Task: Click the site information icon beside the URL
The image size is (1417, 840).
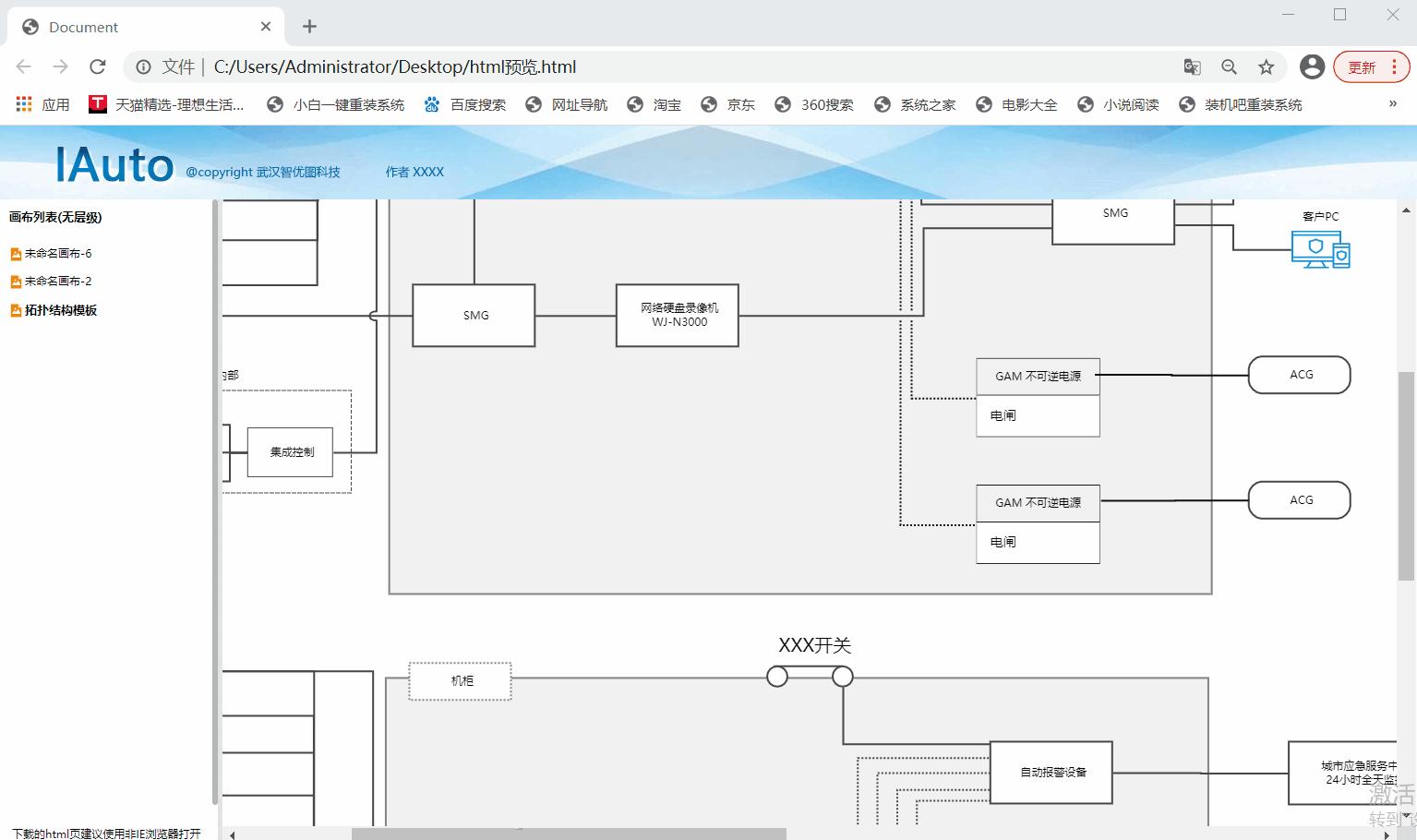Action: 143,66
